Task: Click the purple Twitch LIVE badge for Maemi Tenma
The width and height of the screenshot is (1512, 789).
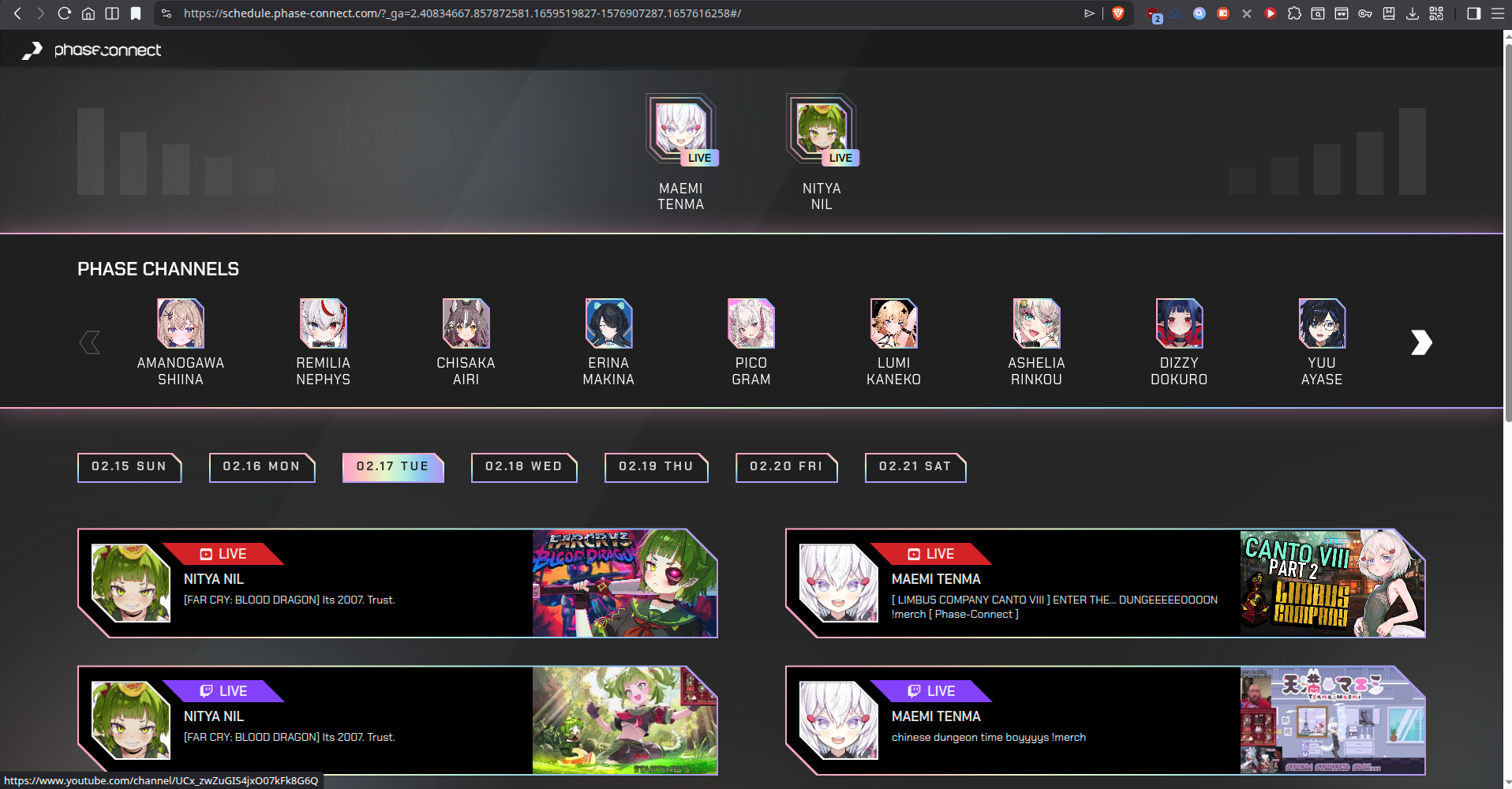Action: [x=931, y=691]
